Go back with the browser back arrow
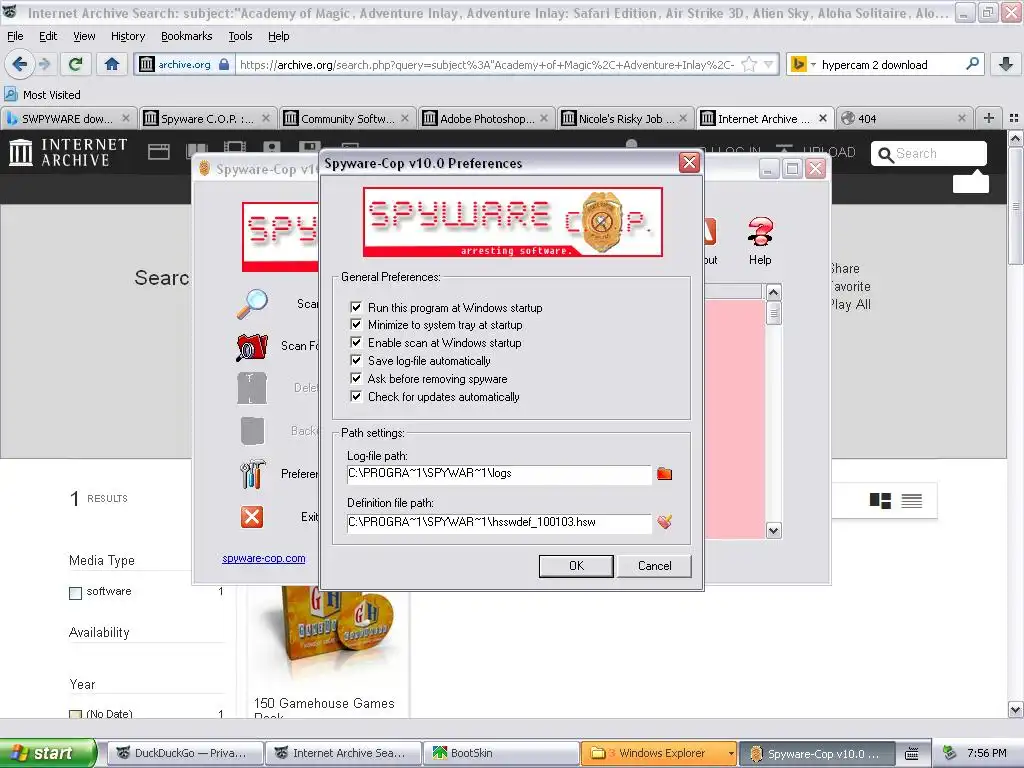Viewport: 1024px width, 768px height. coord(19,64)
